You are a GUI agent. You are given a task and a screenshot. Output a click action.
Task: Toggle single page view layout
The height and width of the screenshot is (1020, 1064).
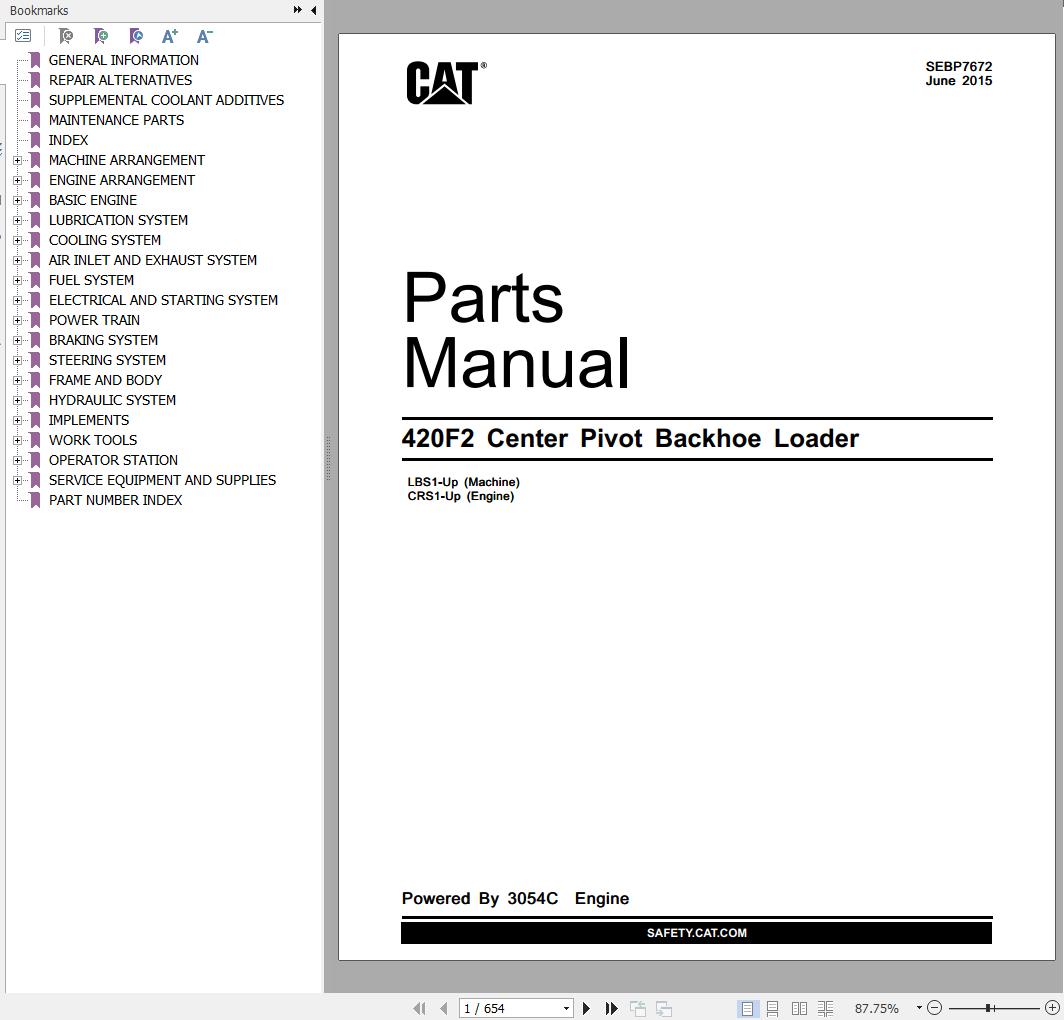pos(749,1008)
